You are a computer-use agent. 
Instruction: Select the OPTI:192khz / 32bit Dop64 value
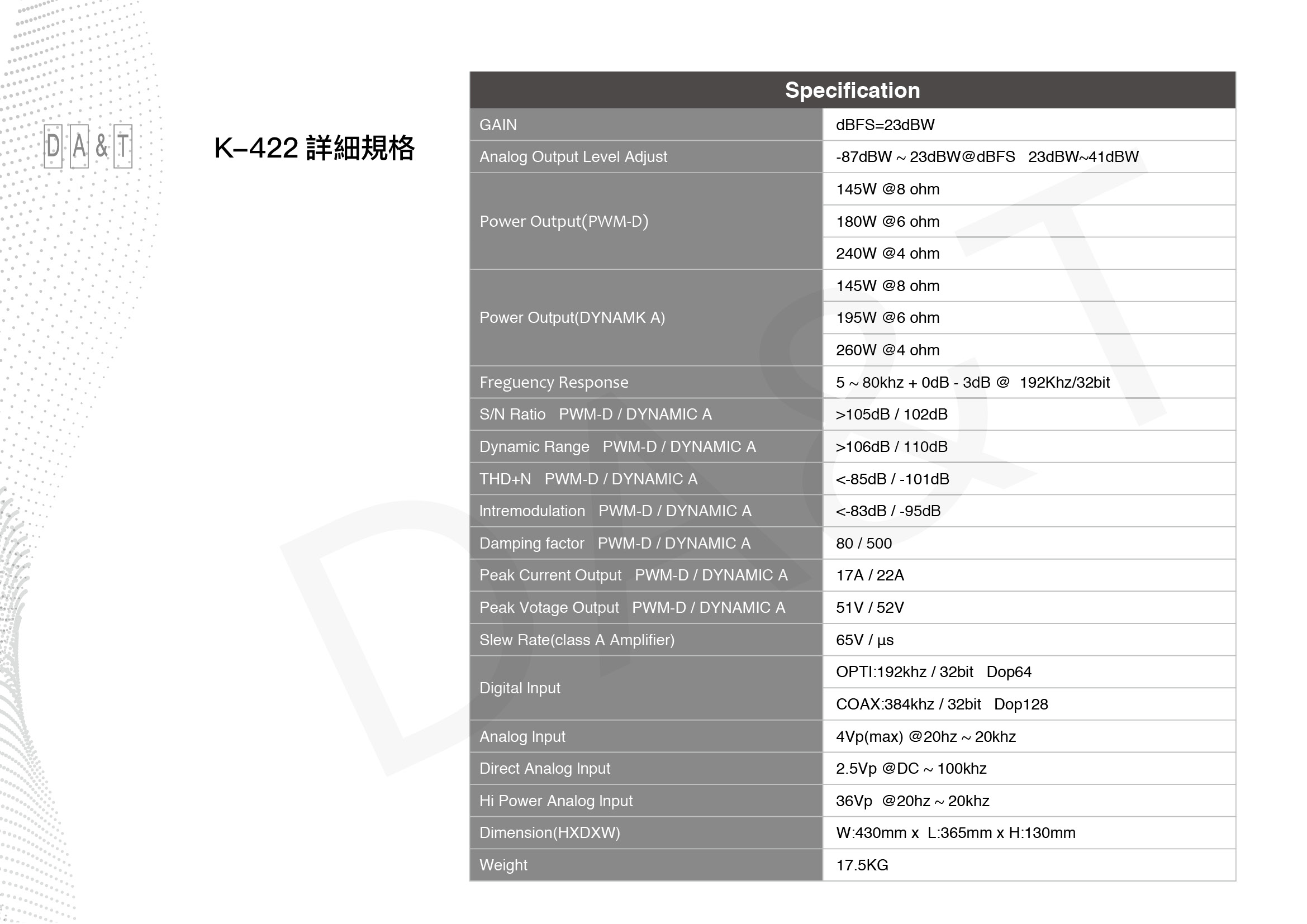(x=933, y=672)
